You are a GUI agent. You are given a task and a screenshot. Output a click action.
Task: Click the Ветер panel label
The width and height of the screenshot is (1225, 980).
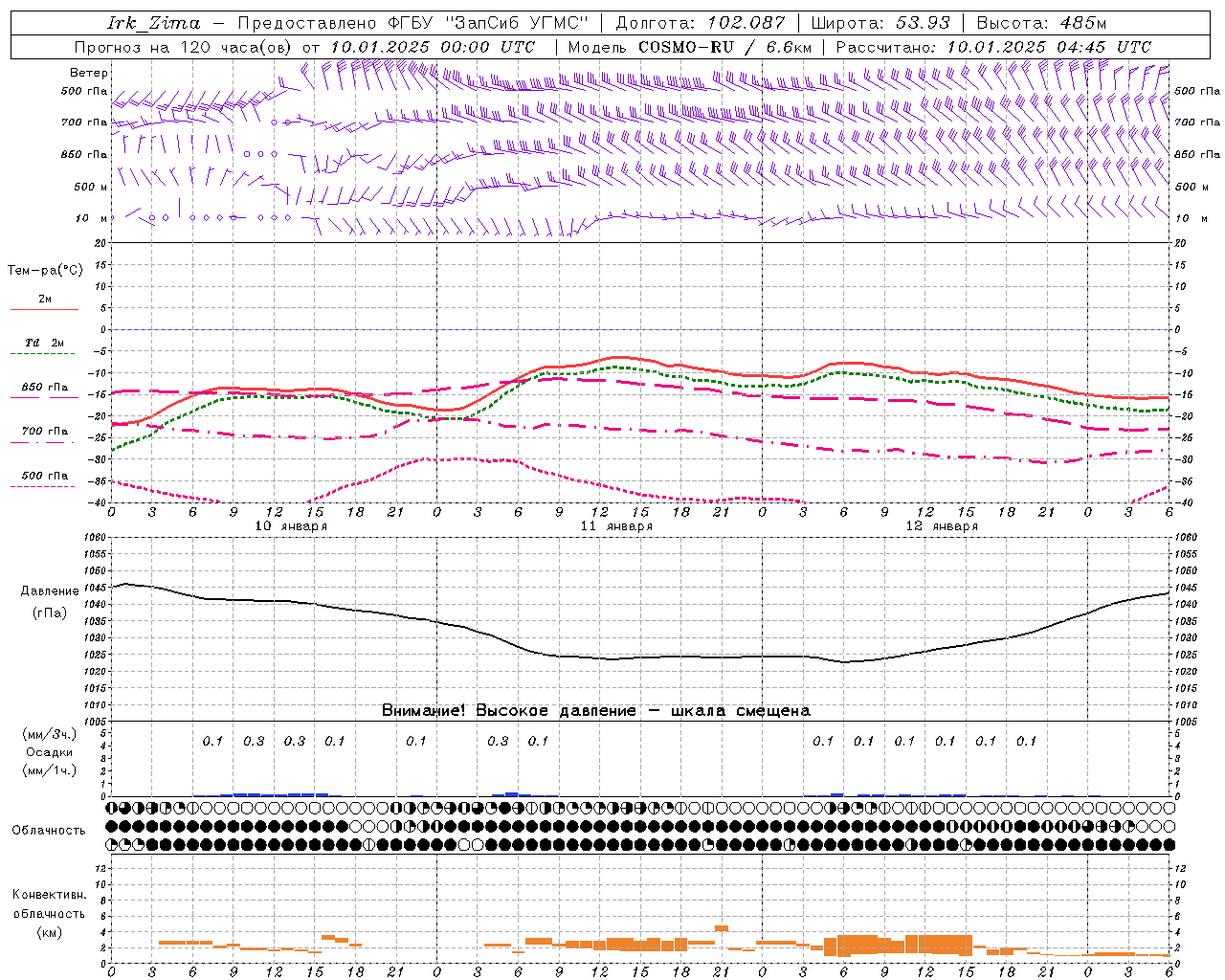(x=89, y=73)
